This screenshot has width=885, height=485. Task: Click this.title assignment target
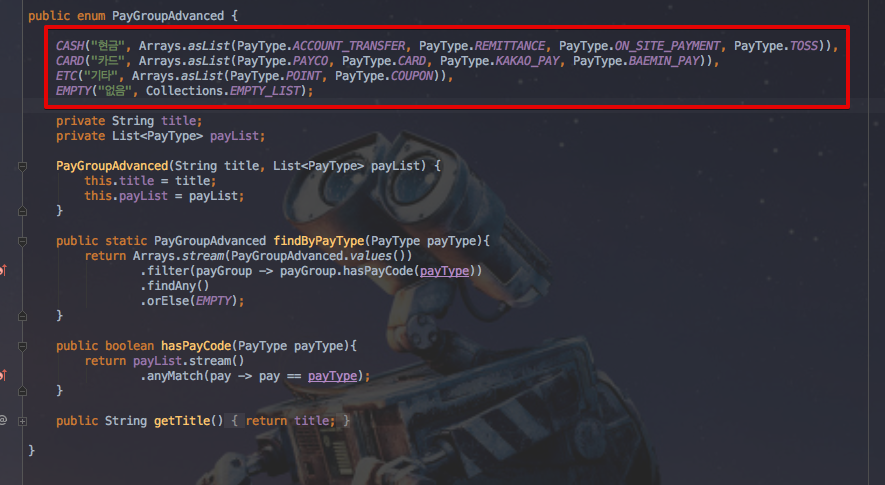119,181
